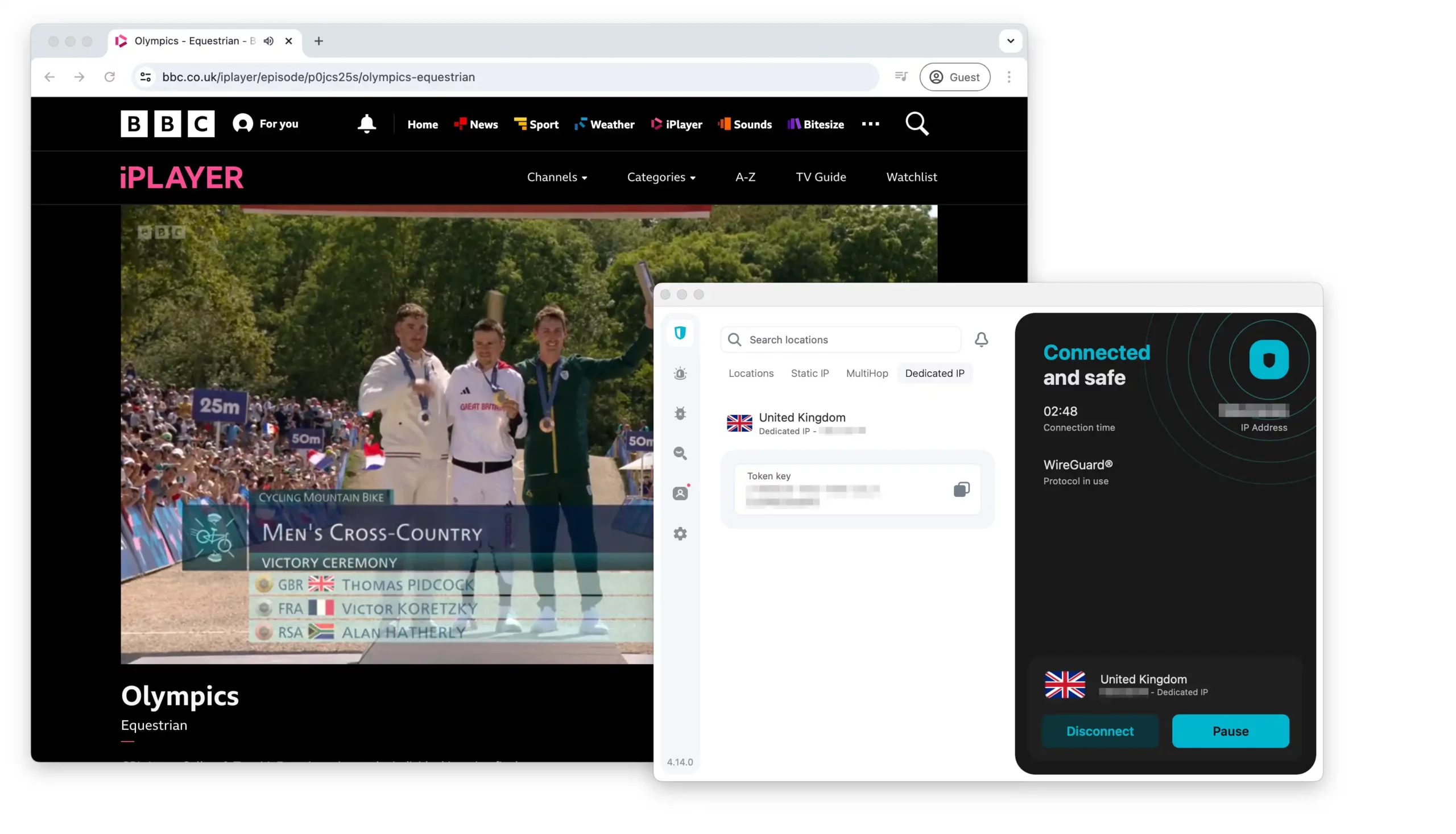Go to BBC Home
The image size is (1456, 834).
coord(423,125)
